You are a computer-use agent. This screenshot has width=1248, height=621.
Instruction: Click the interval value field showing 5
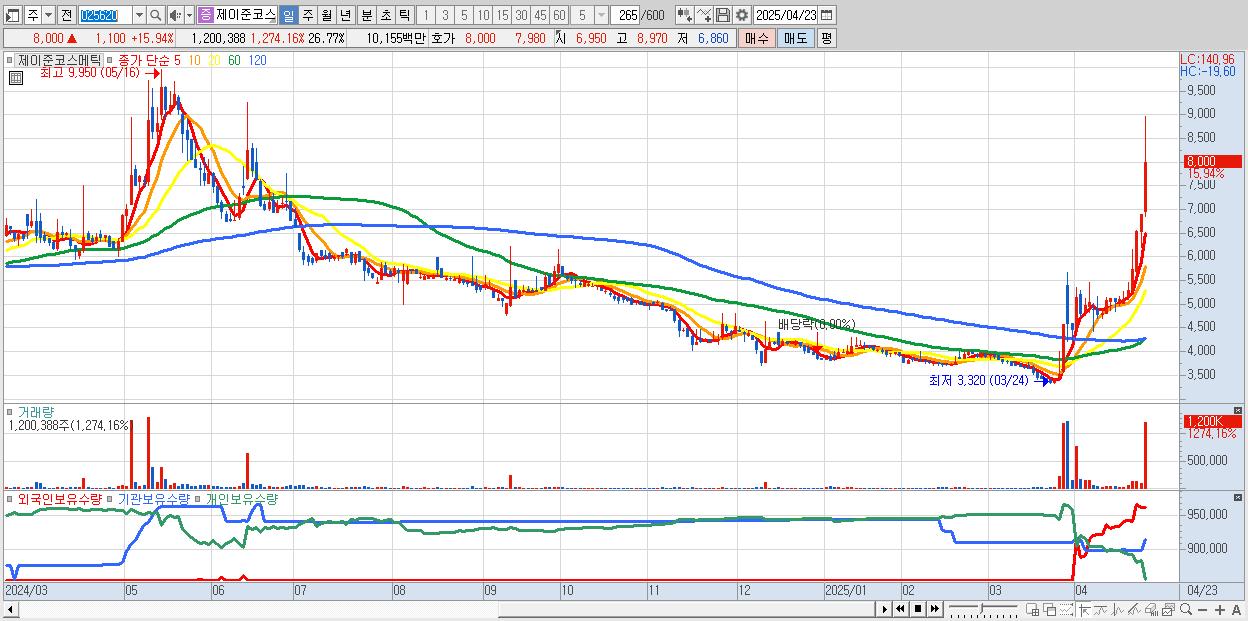click(583, 15)
